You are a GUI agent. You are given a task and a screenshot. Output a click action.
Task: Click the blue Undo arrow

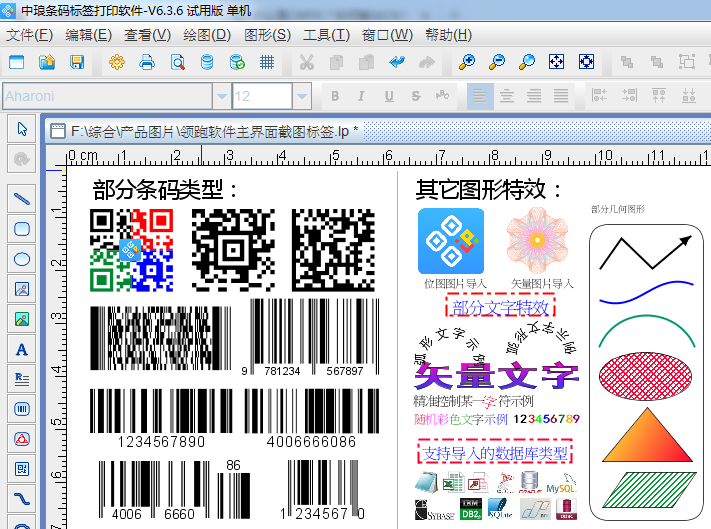[x=397, y=62]
